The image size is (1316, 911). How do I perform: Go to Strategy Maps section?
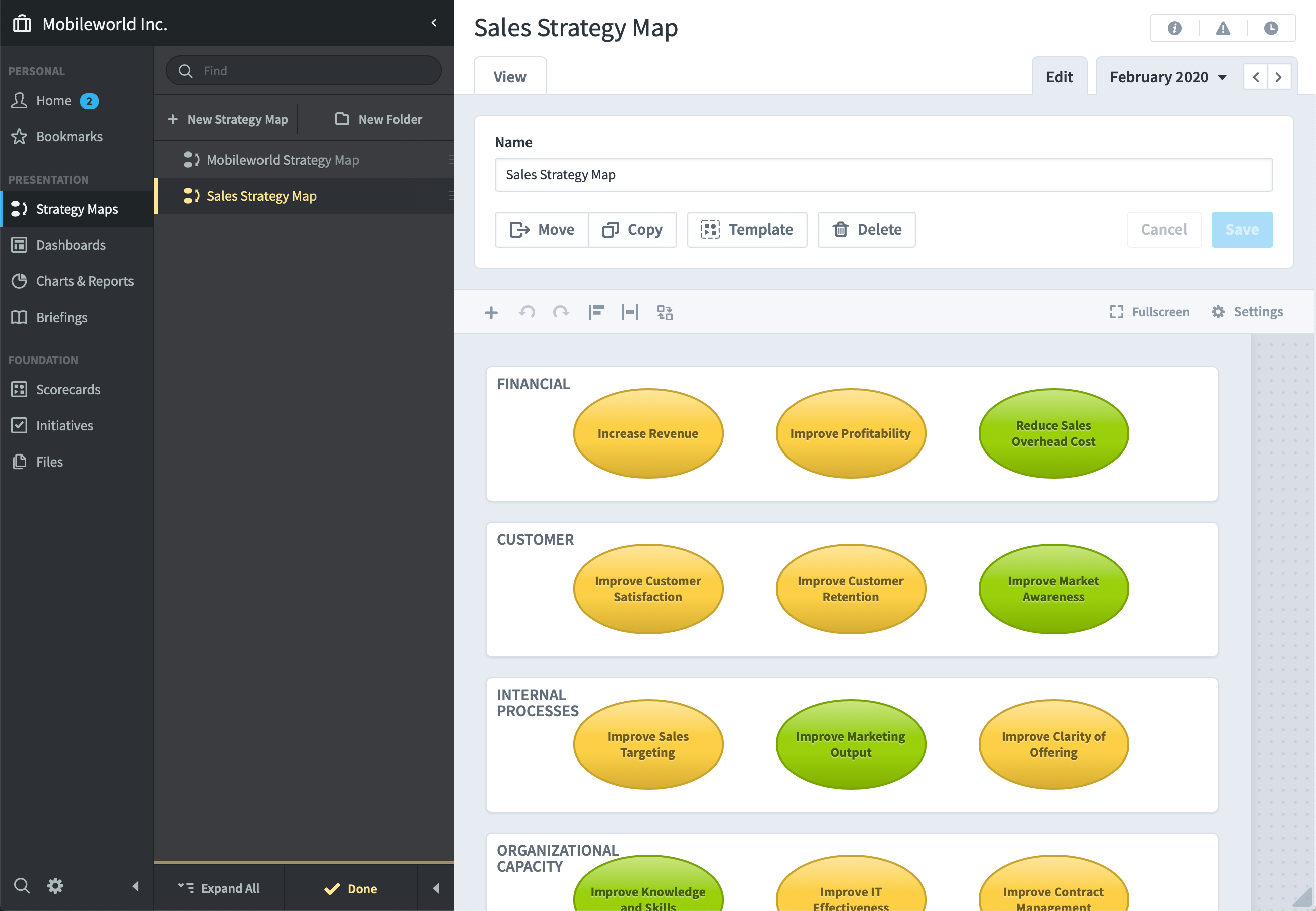76,209
